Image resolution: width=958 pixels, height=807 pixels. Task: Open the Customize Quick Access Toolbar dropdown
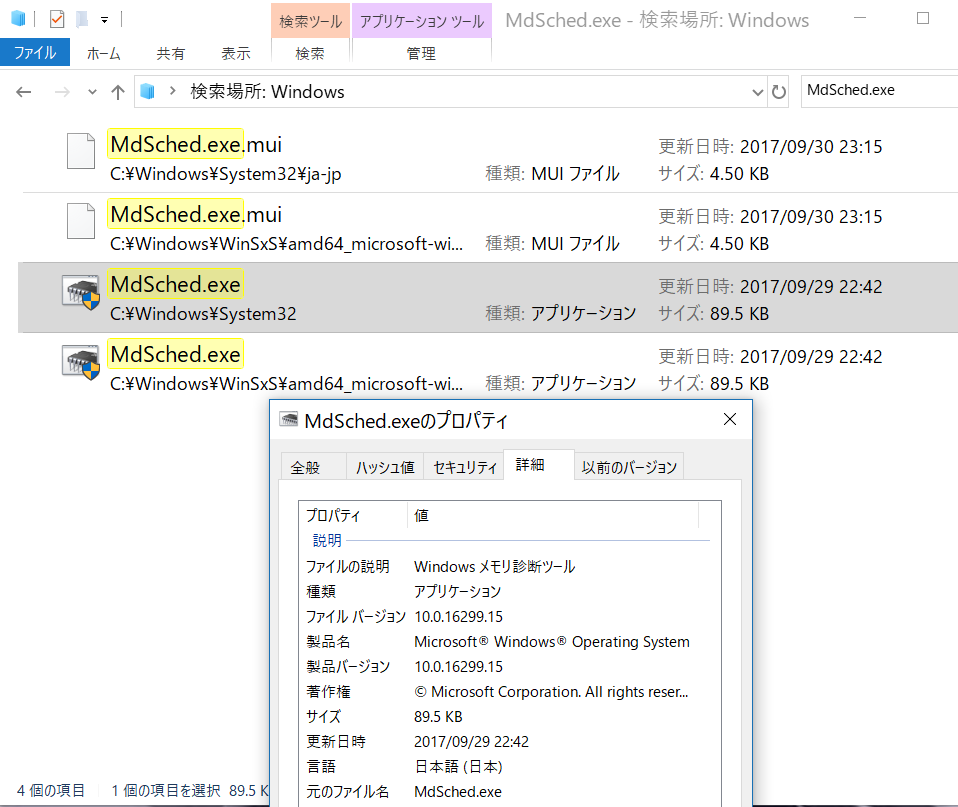104,20
